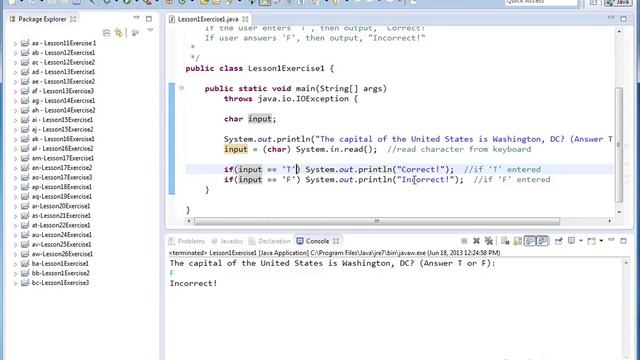Viewport: 640px width, 360px height.
Task: Select the aw-Lesson26Exercise1 project icon
Action: pos(25,254)
